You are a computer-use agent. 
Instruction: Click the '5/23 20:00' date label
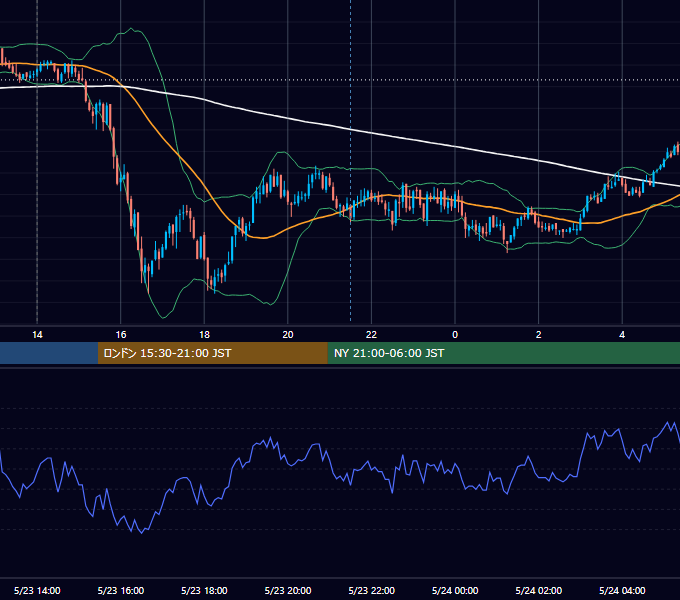(288, 590)
